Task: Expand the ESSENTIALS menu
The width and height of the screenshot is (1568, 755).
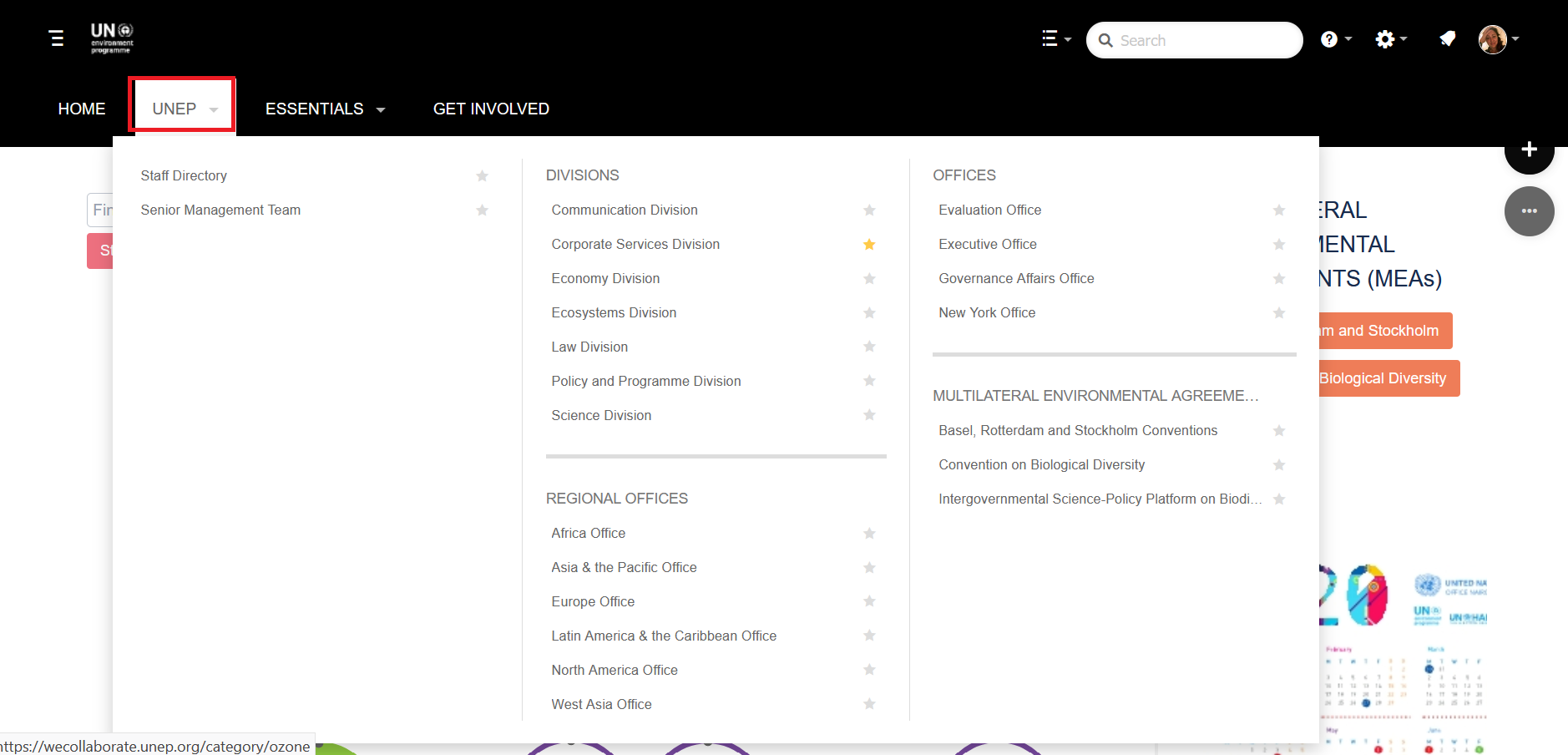Action: coord(325,109)
